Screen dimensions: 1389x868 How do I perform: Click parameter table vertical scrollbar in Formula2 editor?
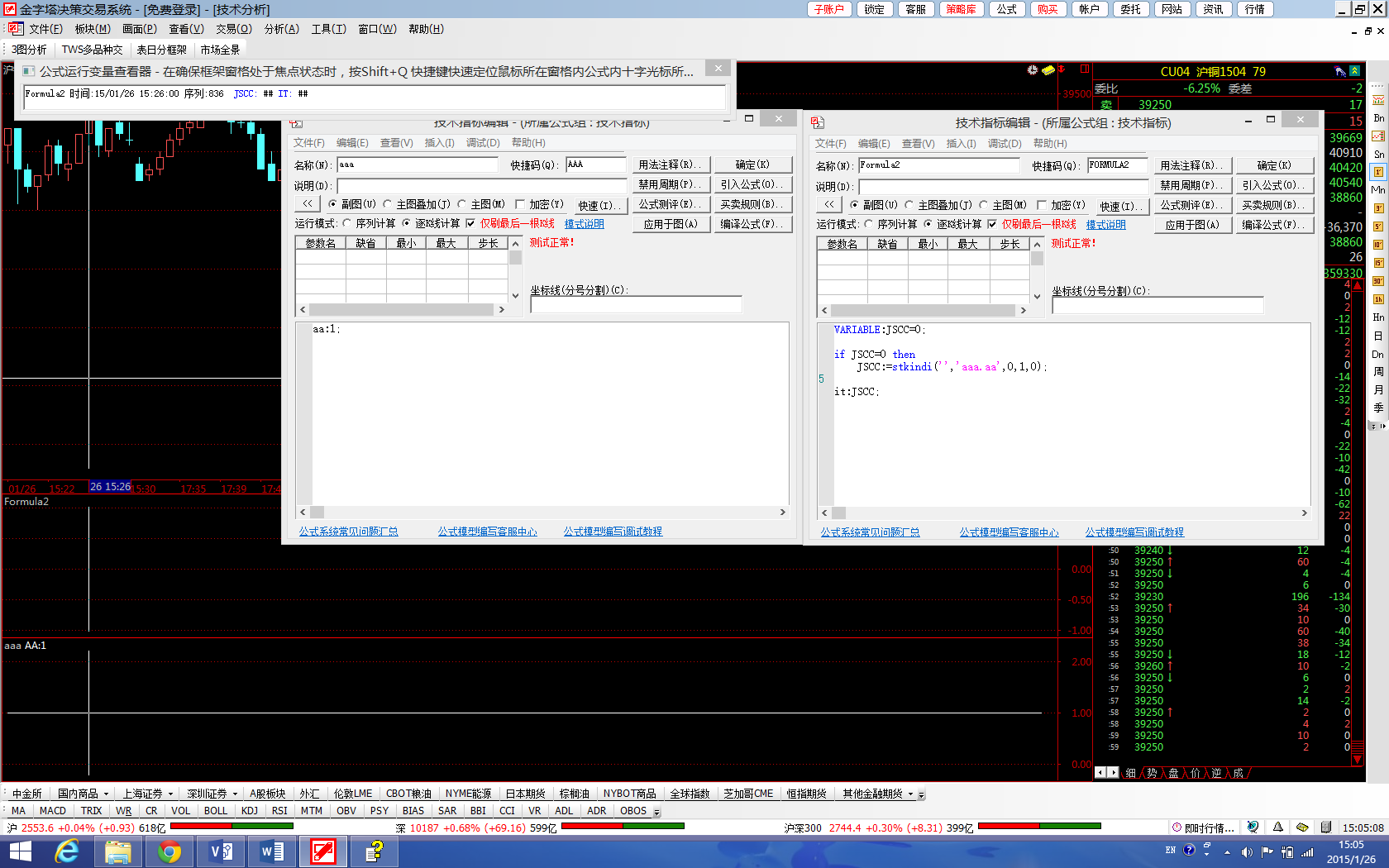pos(1037,270)
